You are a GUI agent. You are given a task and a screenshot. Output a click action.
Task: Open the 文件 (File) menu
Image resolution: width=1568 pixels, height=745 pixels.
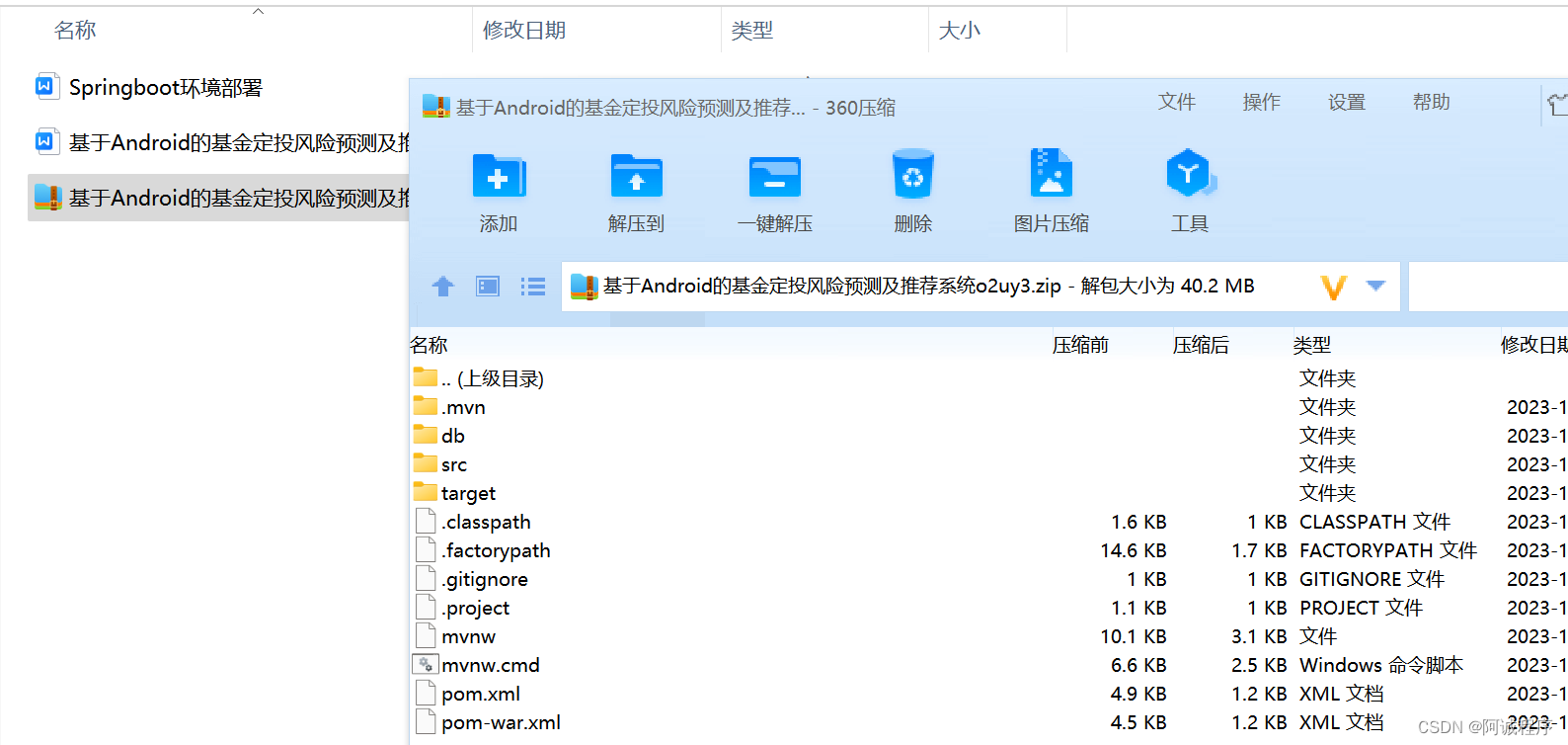coord(1177,102)
